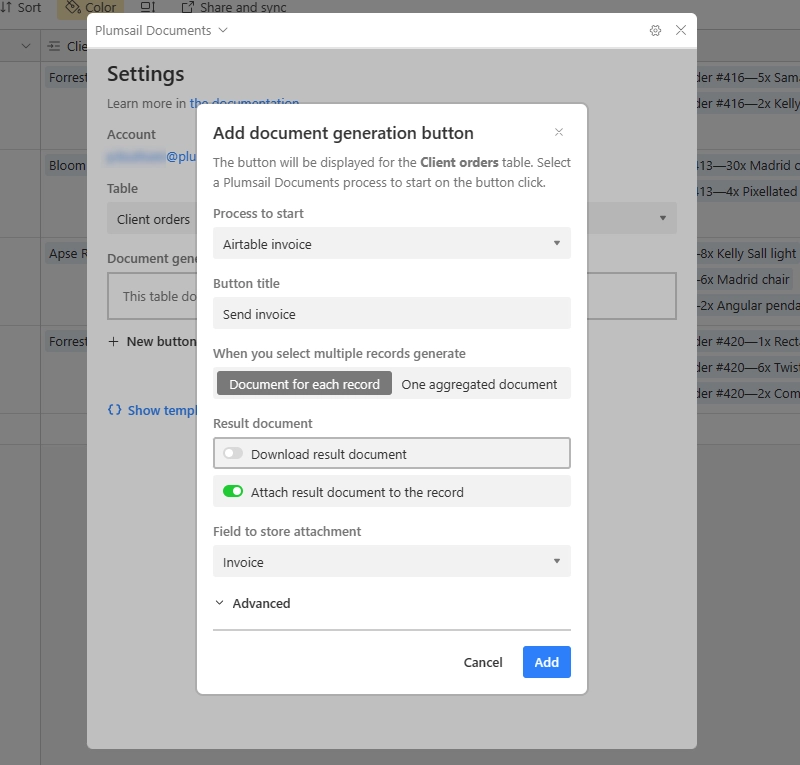This screenshot has width=800, height=765.
Task: Edit the Button title field
Action: [x=391, y=313]
